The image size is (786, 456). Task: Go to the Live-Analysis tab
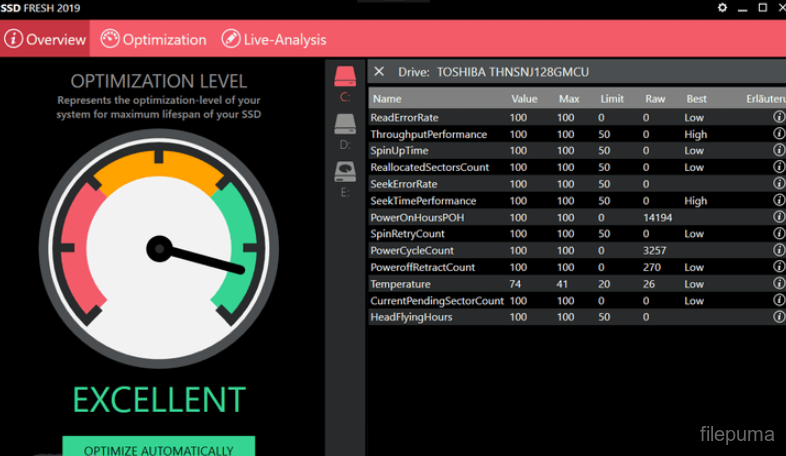point(273,40)
